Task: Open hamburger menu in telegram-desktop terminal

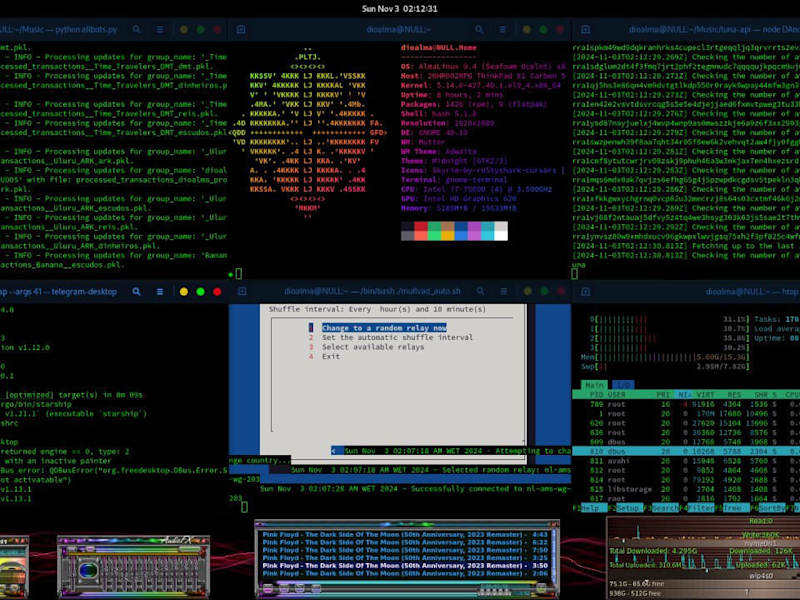Action: click(x=160, y=292)
